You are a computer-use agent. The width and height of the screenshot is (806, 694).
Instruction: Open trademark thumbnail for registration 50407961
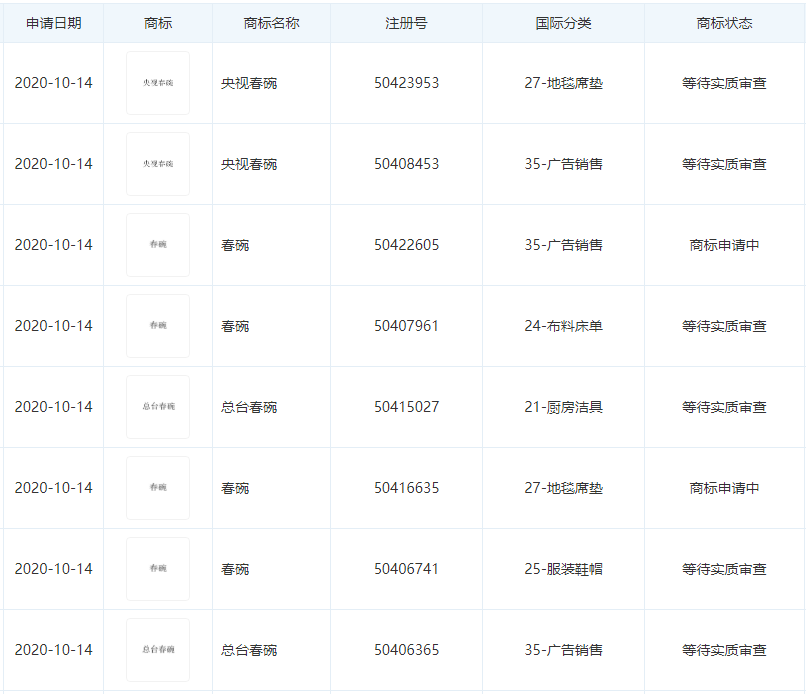(158, 326)
